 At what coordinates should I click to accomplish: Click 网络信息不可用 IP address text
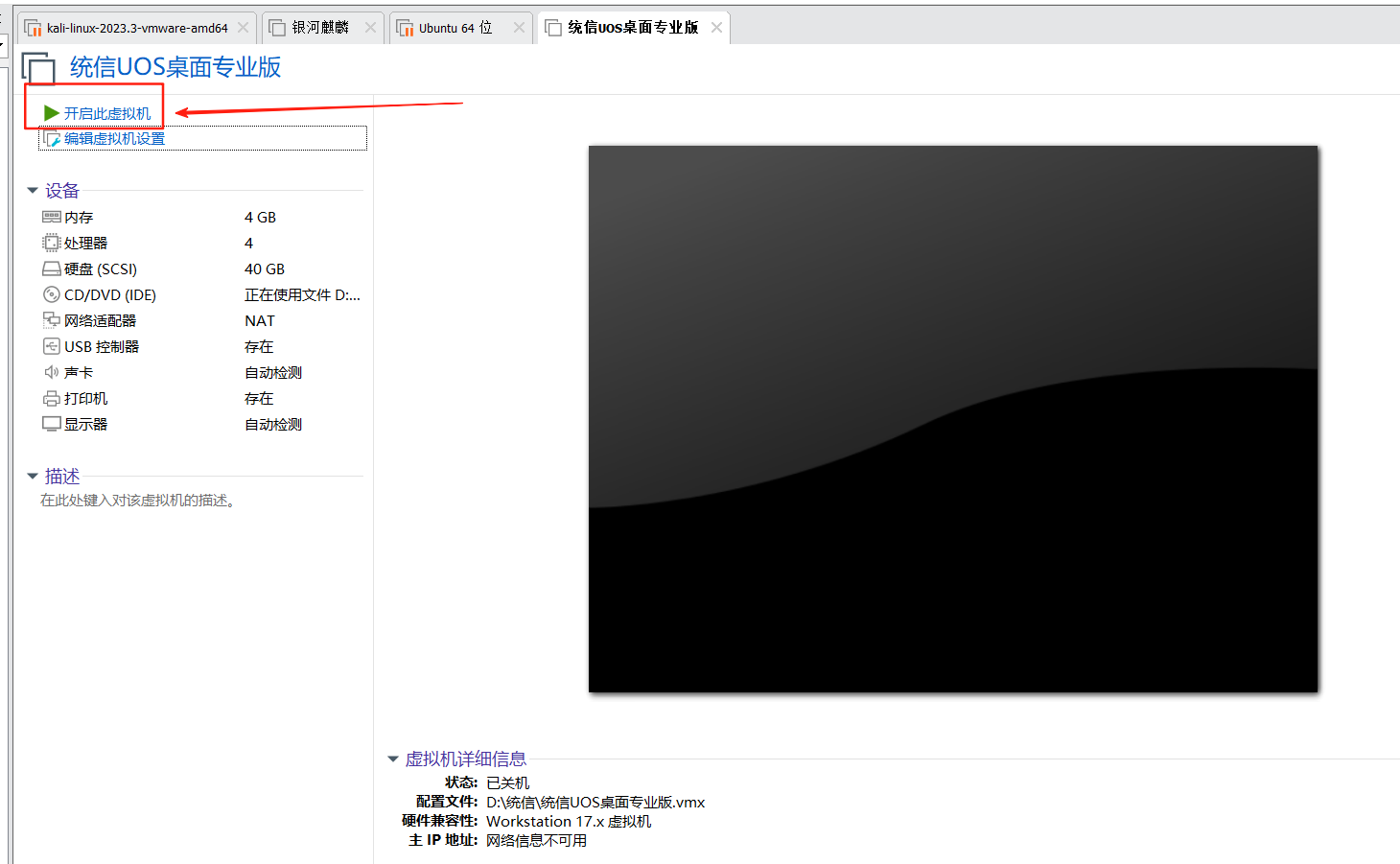537,841
